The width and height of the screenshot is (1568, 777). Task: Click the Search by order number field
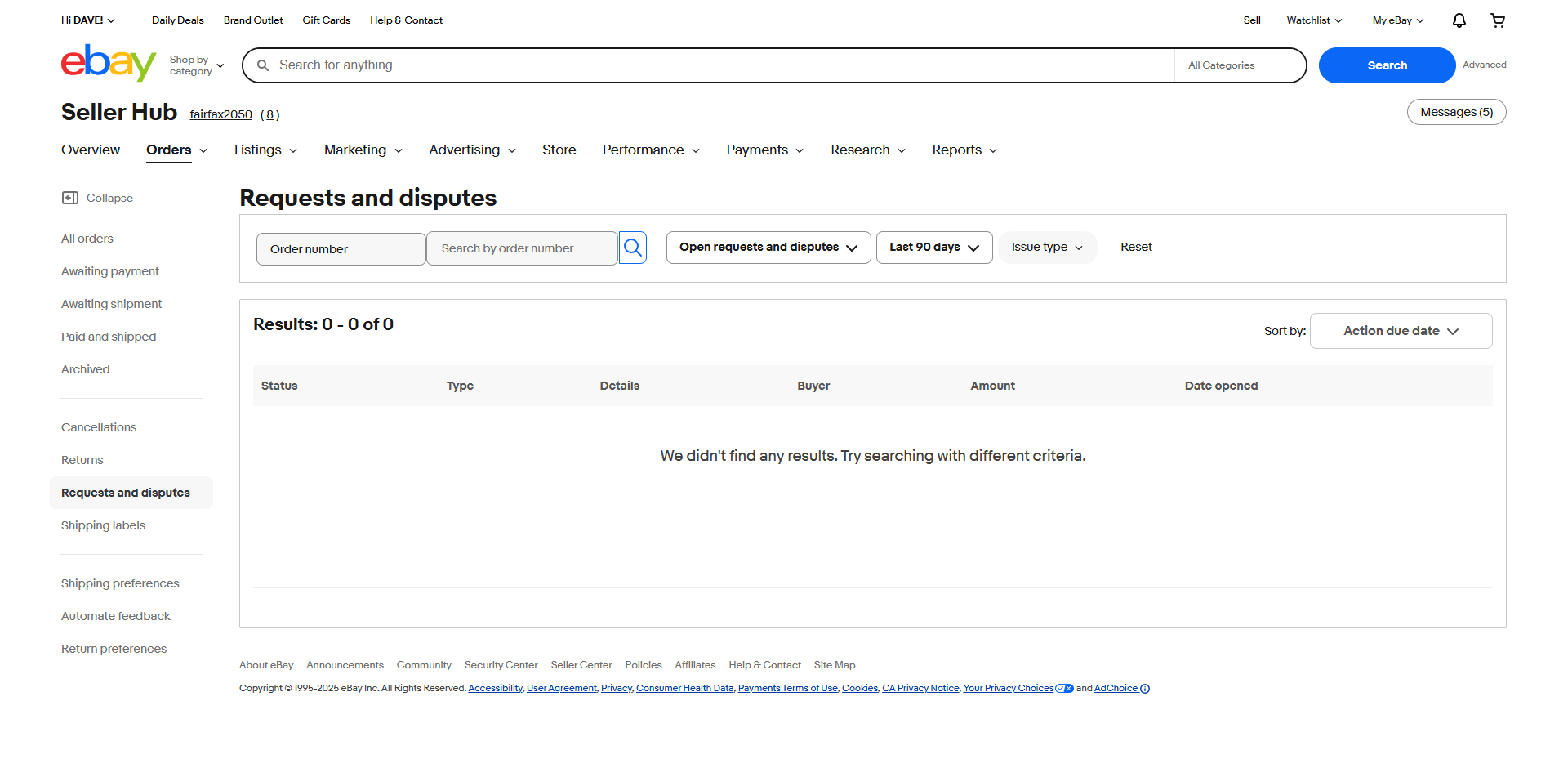coord(522,248)
